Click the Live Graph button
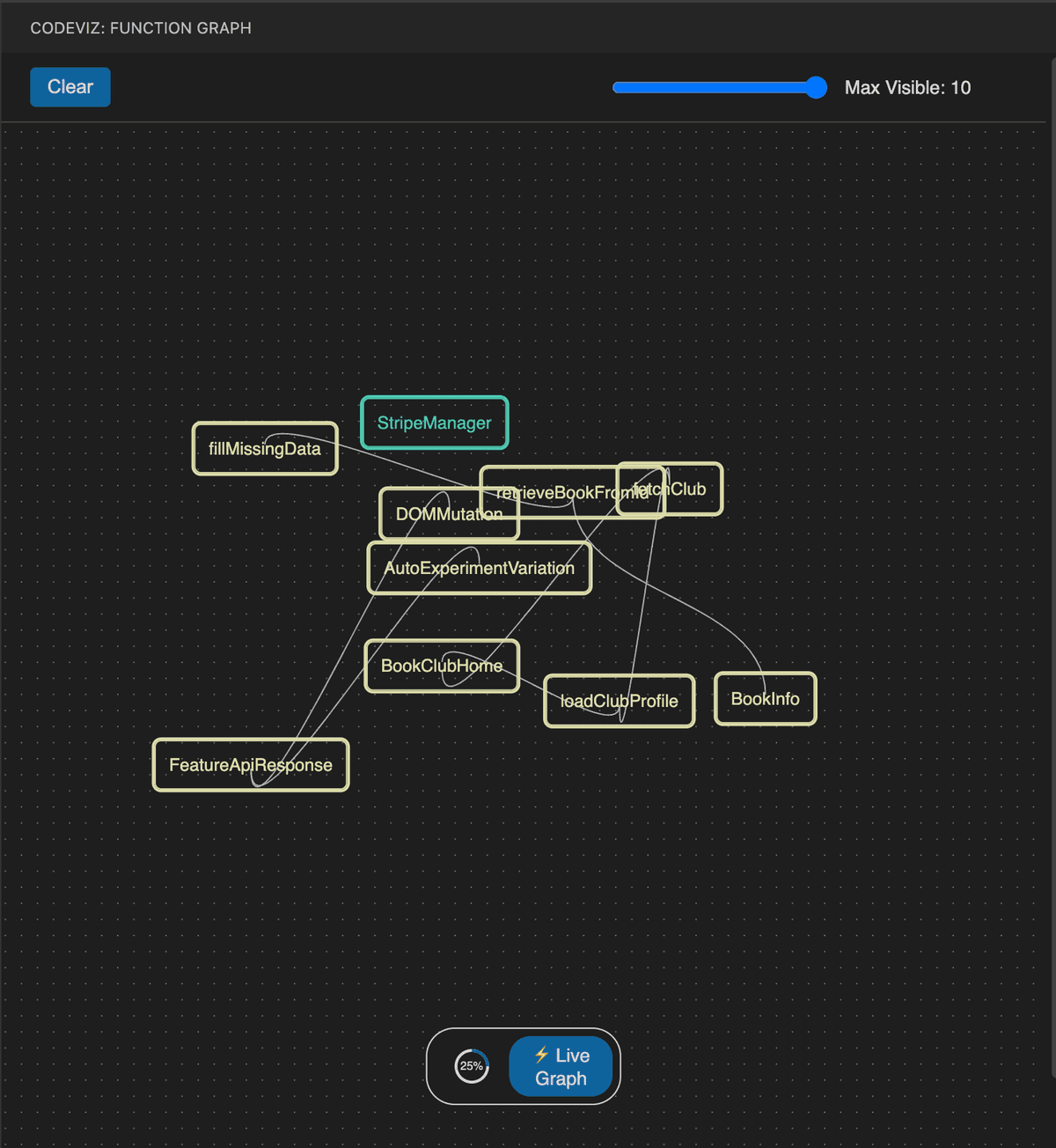The width and height of the screenshot is (1056, 1148). tap(561, 1066)
